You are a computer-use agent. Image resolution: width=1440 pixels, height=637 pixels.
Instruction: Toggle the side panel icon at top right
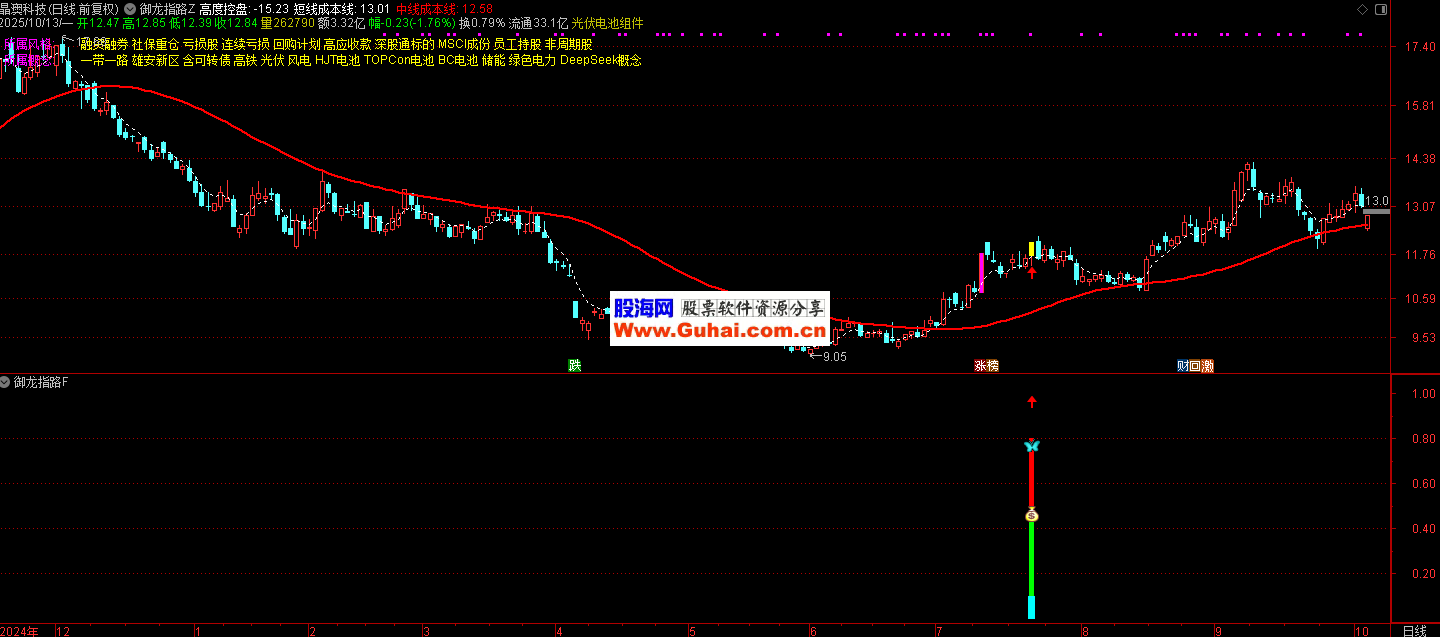1380,8
